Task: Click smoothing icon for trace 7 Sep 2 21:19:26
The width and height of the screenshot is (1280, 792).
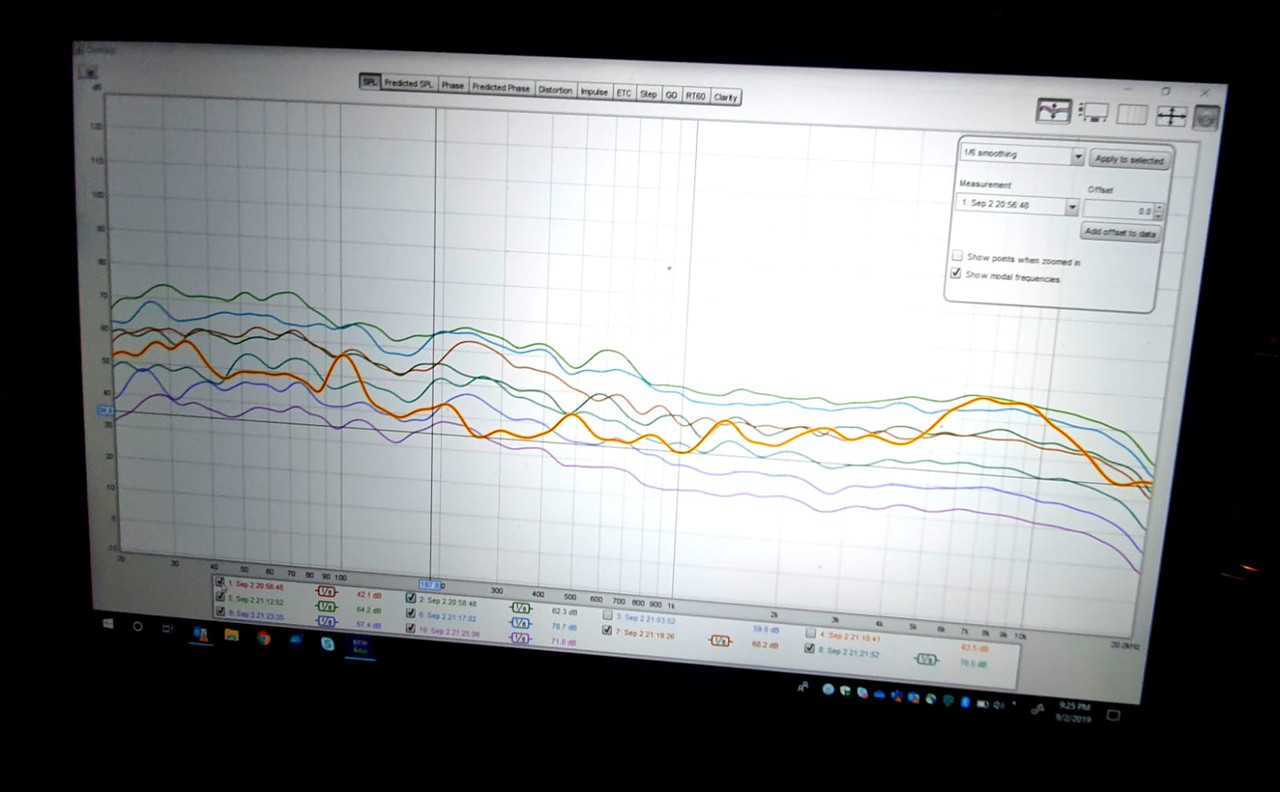Action: coord(720,640)
